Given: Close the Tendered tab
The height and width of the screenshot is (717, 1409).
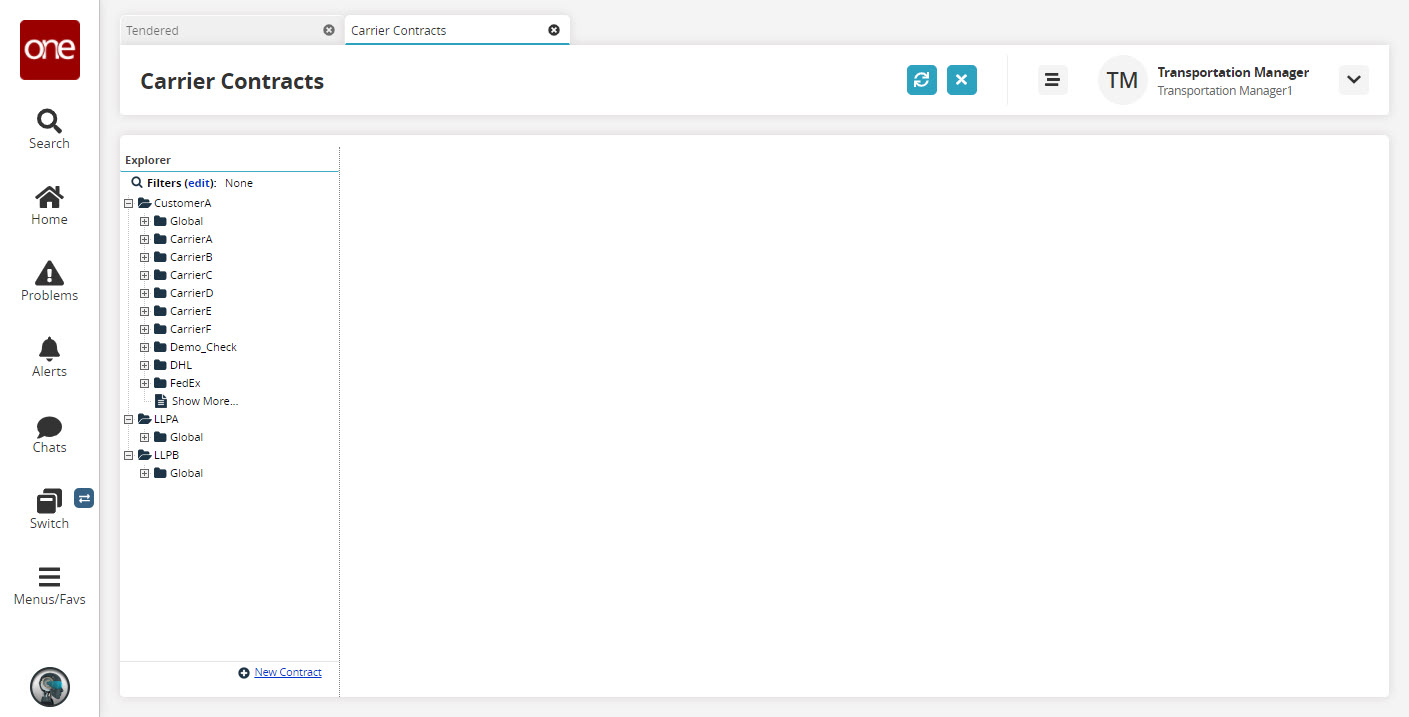Looking at the screenshot, I should coord(329,30).
